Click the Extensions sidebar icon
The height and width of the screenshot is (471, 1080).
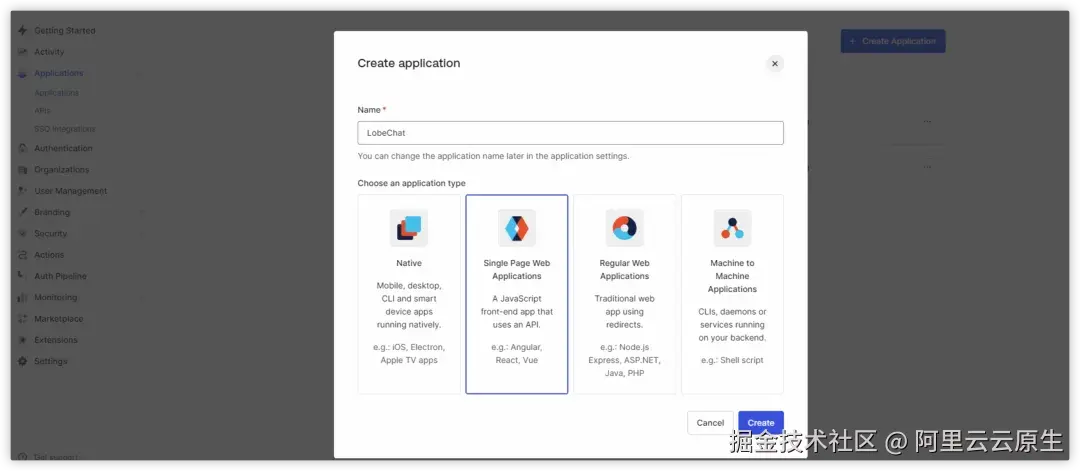[x=23, y=339]
